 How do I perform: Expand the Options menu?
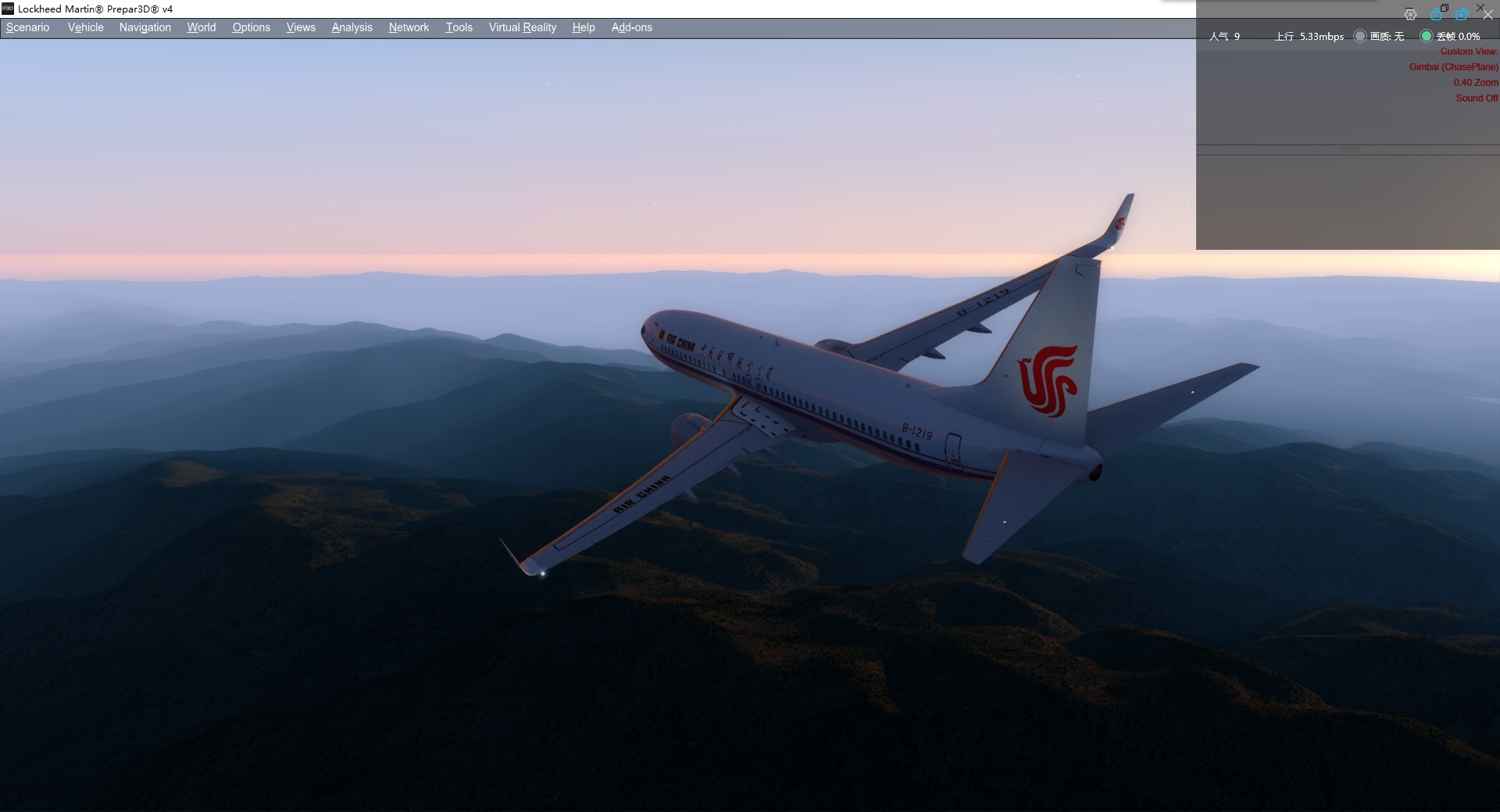[251, 27]
